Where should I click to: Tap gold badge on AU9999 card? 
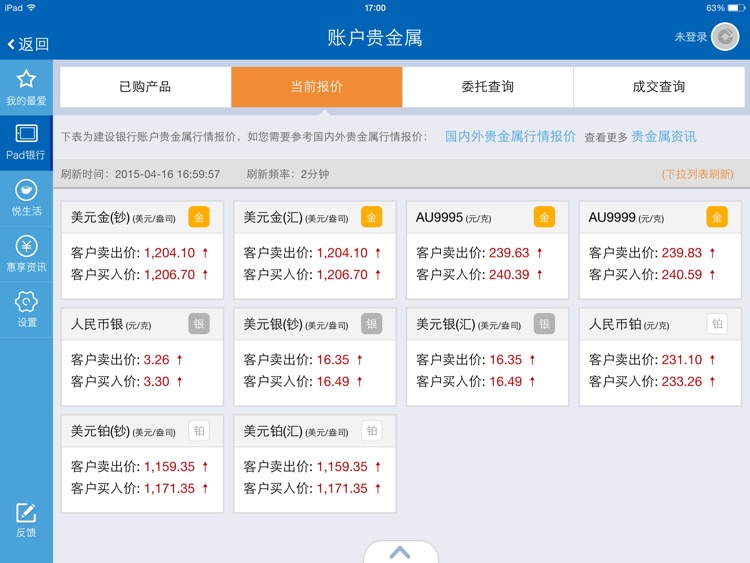tap(717, 217)
